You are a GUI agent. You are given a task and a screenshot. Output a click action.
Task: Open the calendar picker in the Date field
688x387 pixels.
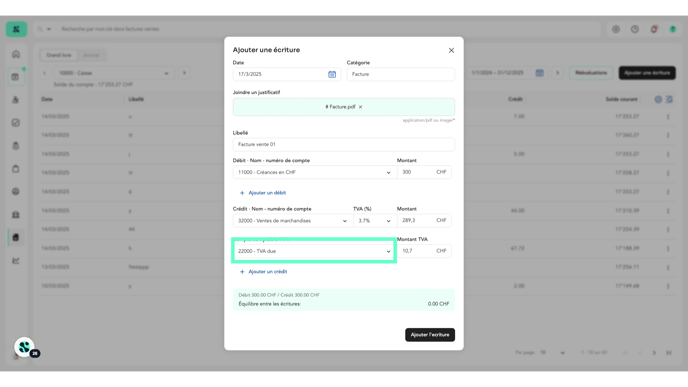point(332,75)
